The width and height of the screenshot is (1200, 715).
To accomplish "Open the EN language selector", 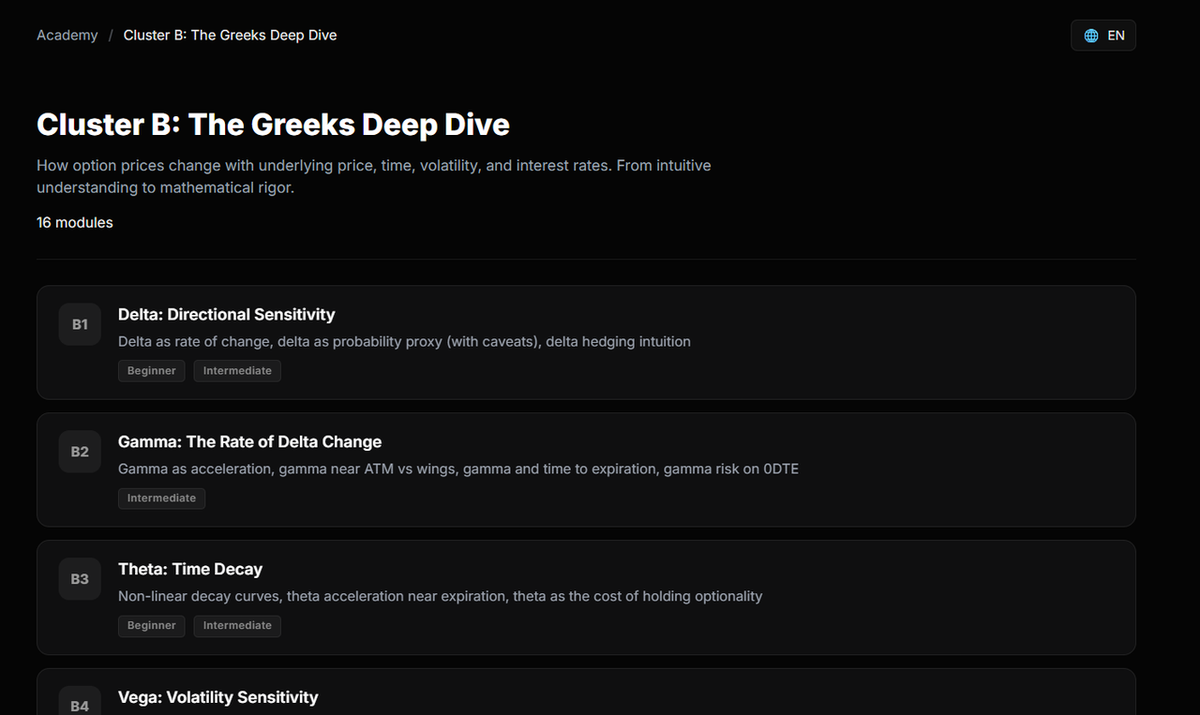I will tap(1103, 35).
